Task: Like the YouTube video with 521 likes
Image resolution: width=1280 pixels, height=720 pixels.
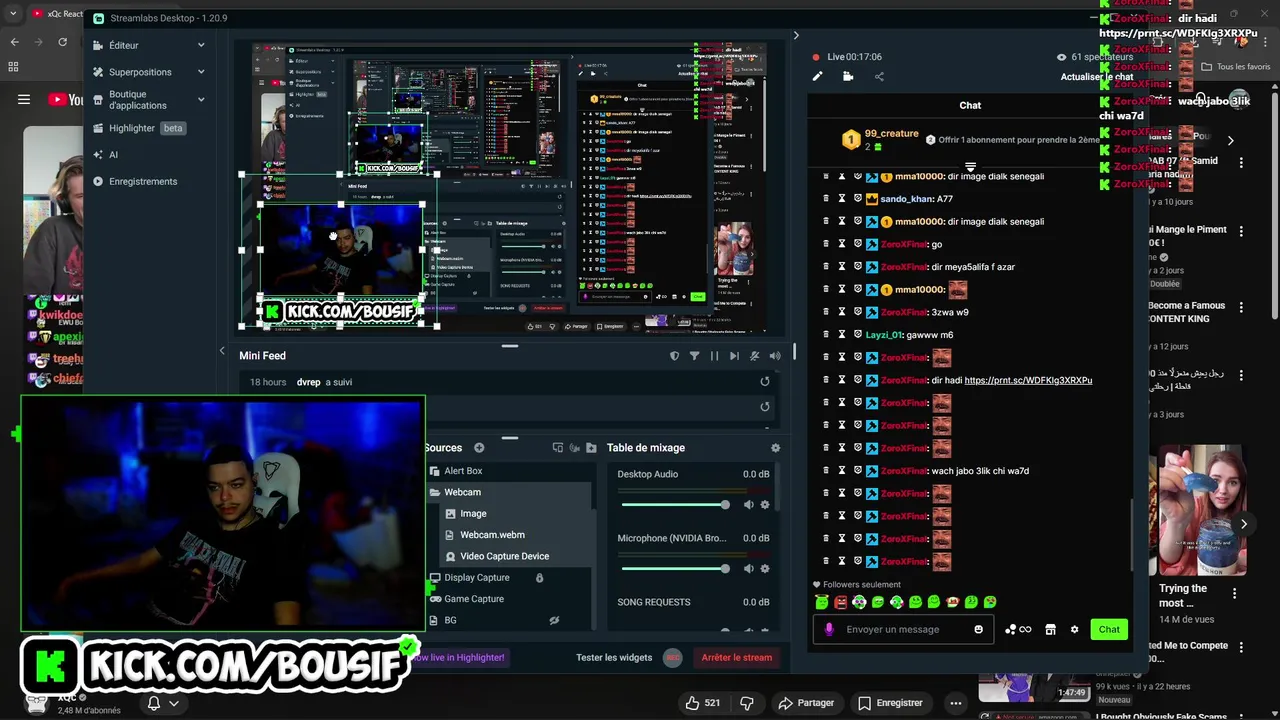Action: coord(702,703)
